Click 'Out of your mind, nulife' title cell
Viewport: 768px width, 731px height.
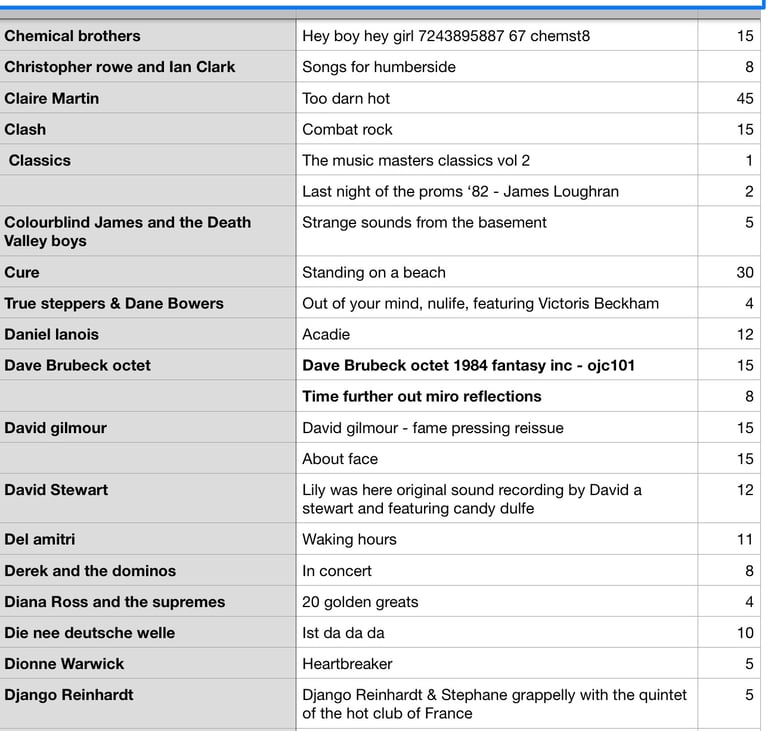[x=497, y=303]
